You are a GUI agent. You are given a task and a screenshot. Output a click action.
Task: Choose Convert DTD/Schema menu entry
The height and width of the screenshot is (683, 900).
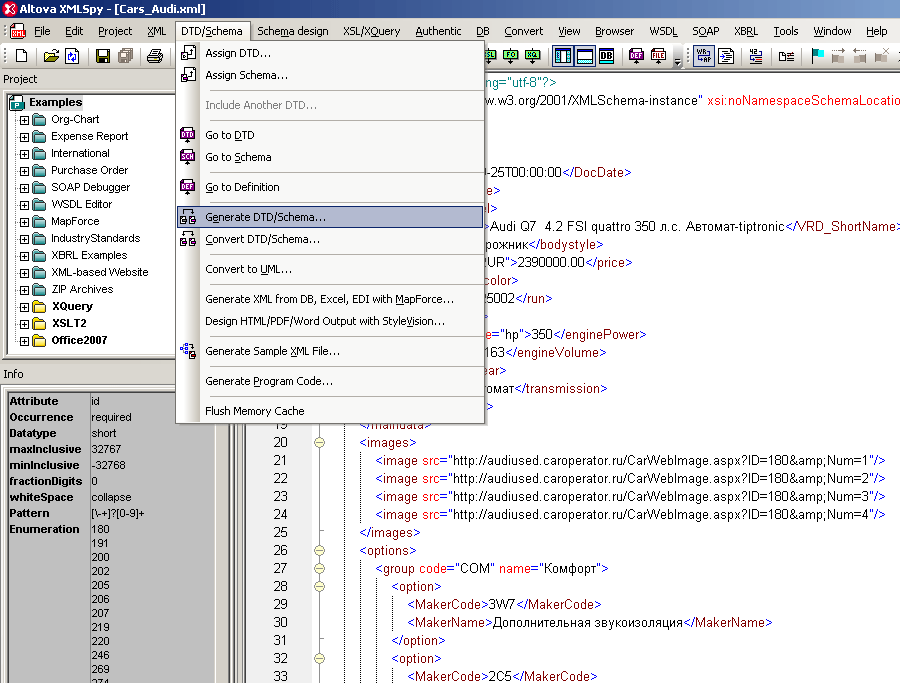coord(262,239)
